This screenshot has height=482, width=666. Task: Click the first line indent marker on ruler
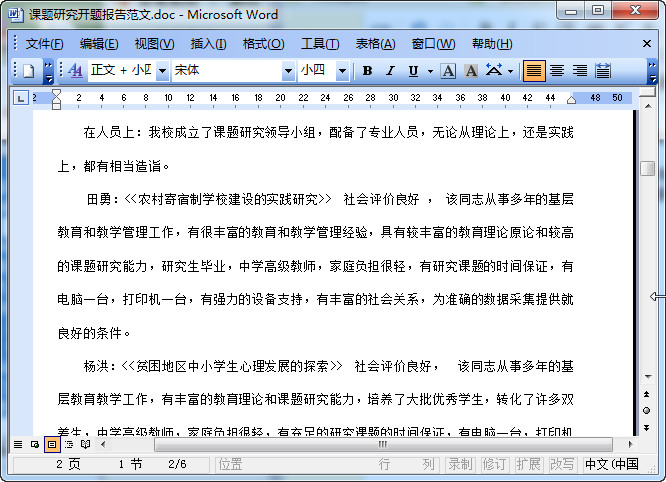pyautogui.click(x=56, y=94)
